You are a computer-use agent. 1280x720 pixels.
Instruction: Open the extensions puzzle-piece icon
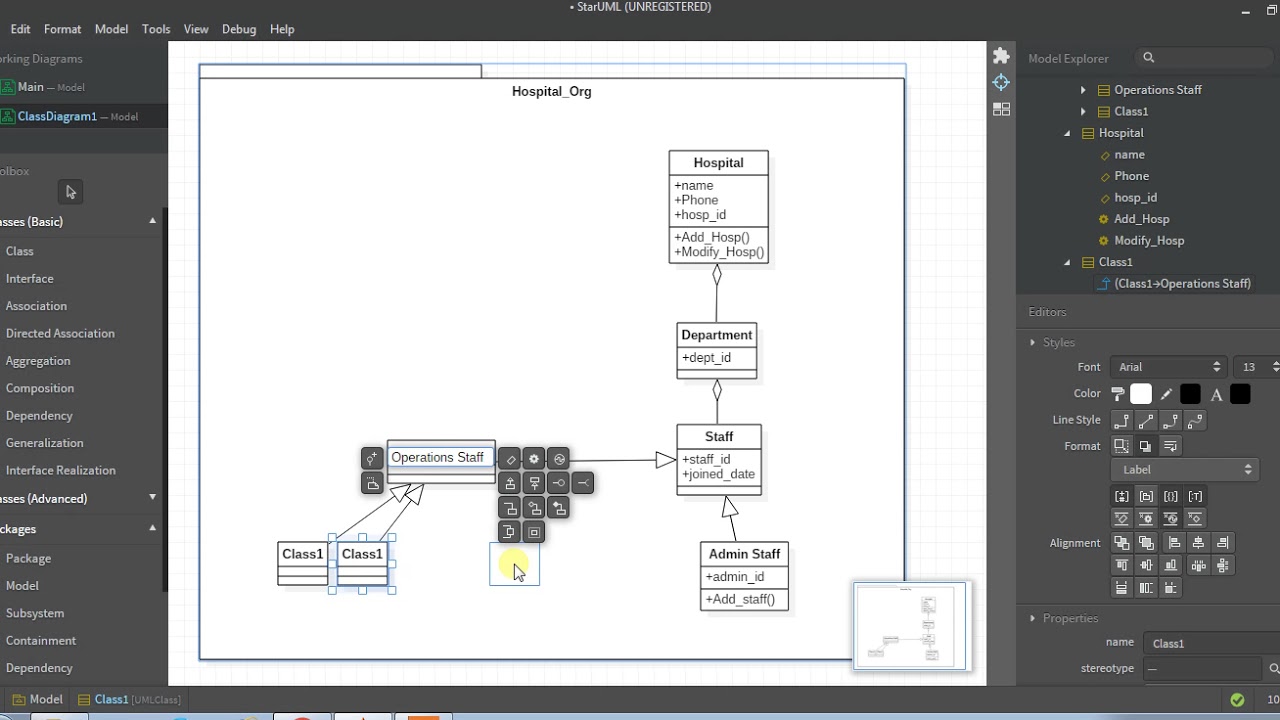coord(1001,56)
